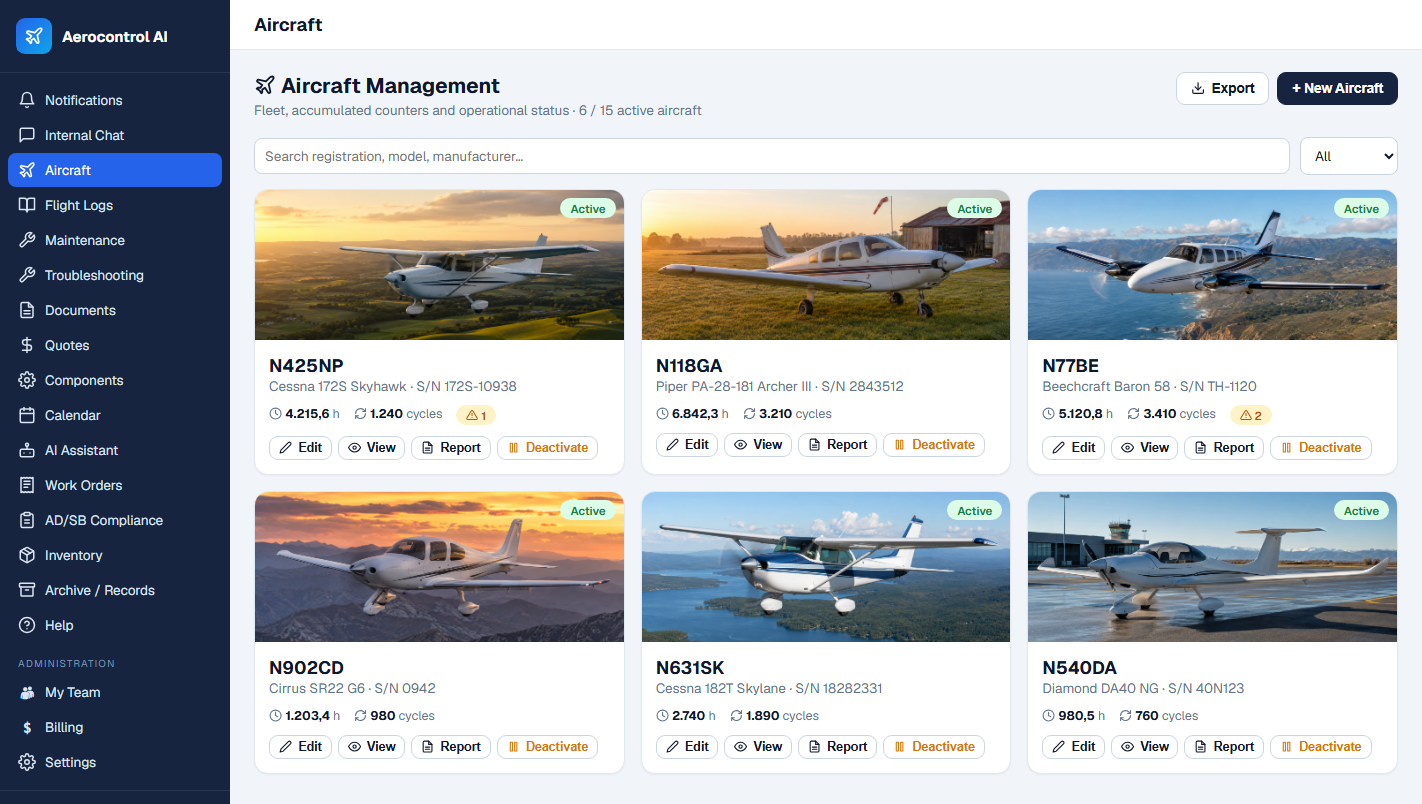View details of aircraft N118GA

tap(757, 444)
